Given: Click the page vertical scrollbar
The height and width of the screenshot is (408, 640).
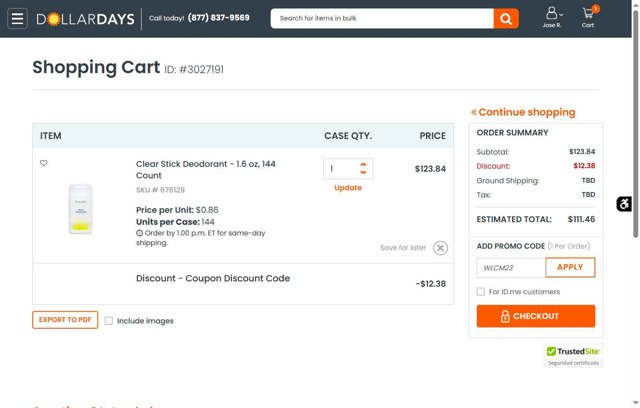Looking at the screenshot, I should tap(636, 122).
